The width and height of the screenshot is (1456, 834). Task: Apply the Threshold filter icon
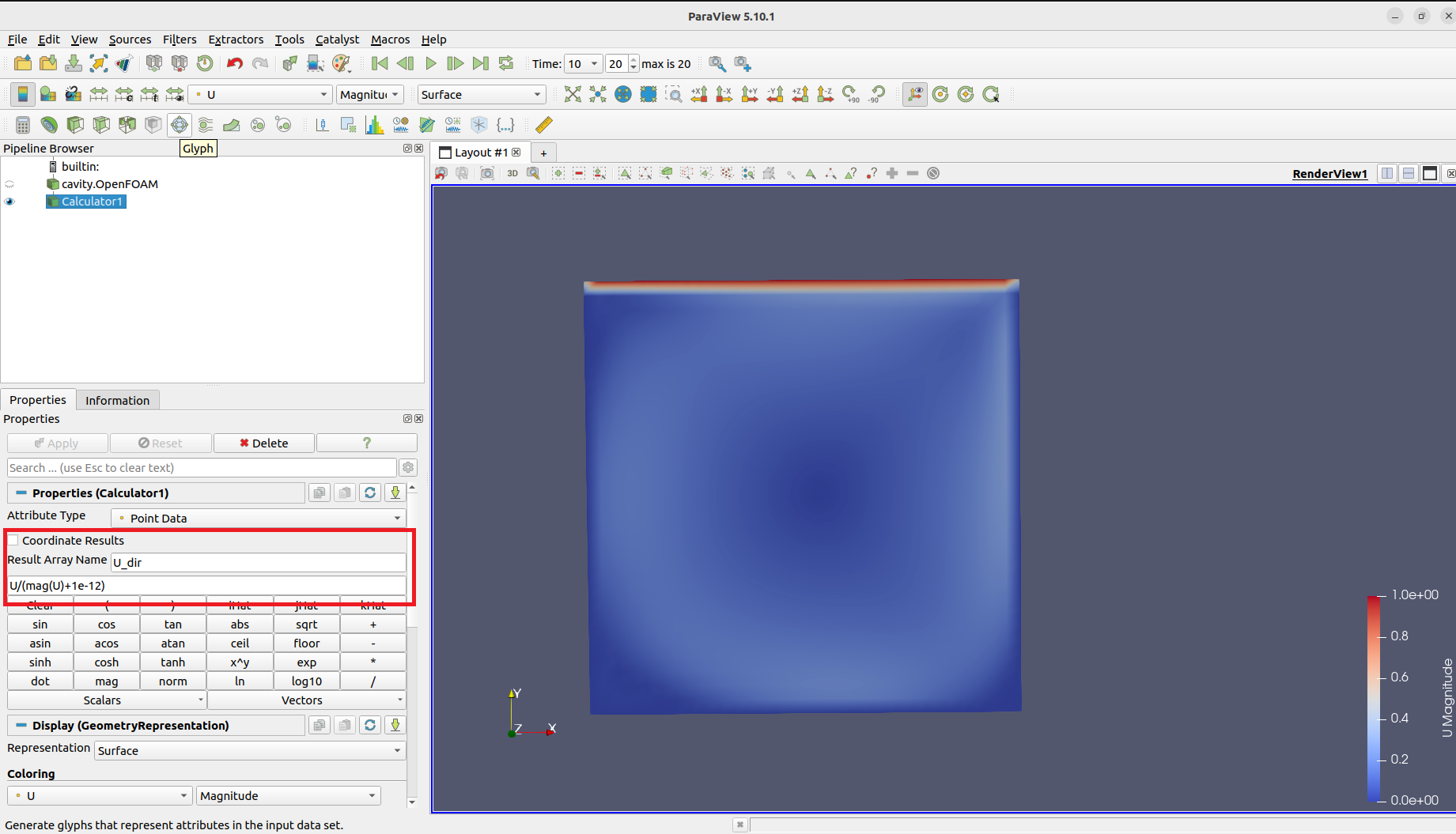point(127,125)
